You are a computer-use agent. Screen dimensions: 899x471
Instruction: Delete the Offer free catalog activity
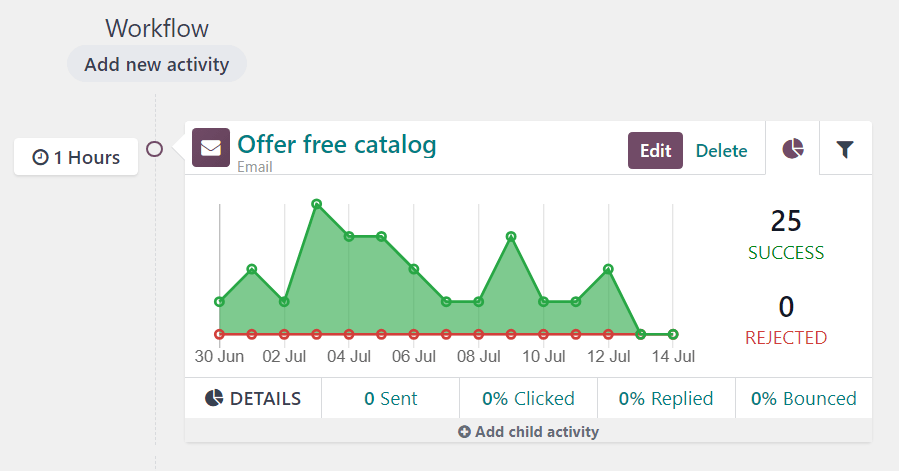721,151
